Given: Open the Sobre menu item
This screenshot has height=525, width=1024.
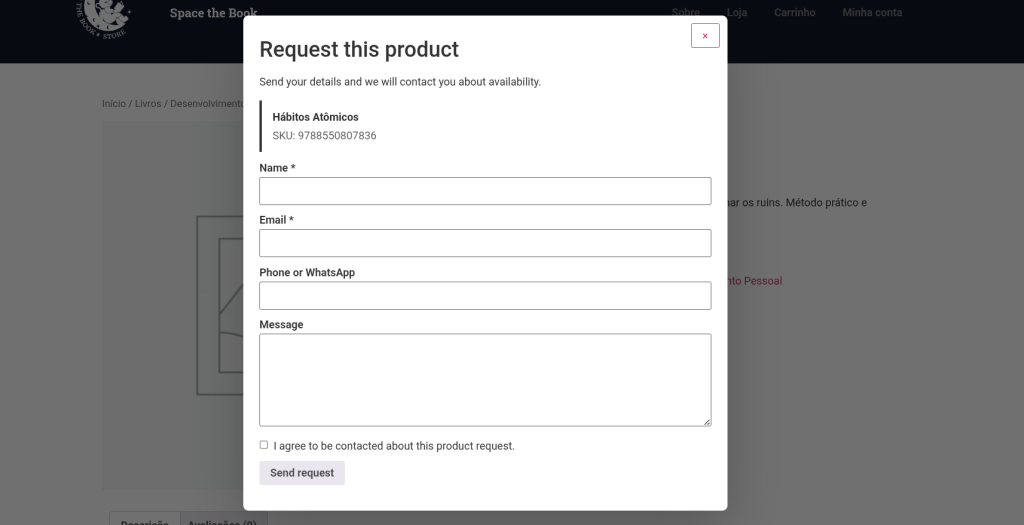Looking at the screenshot, I should [x=686, y=12].
